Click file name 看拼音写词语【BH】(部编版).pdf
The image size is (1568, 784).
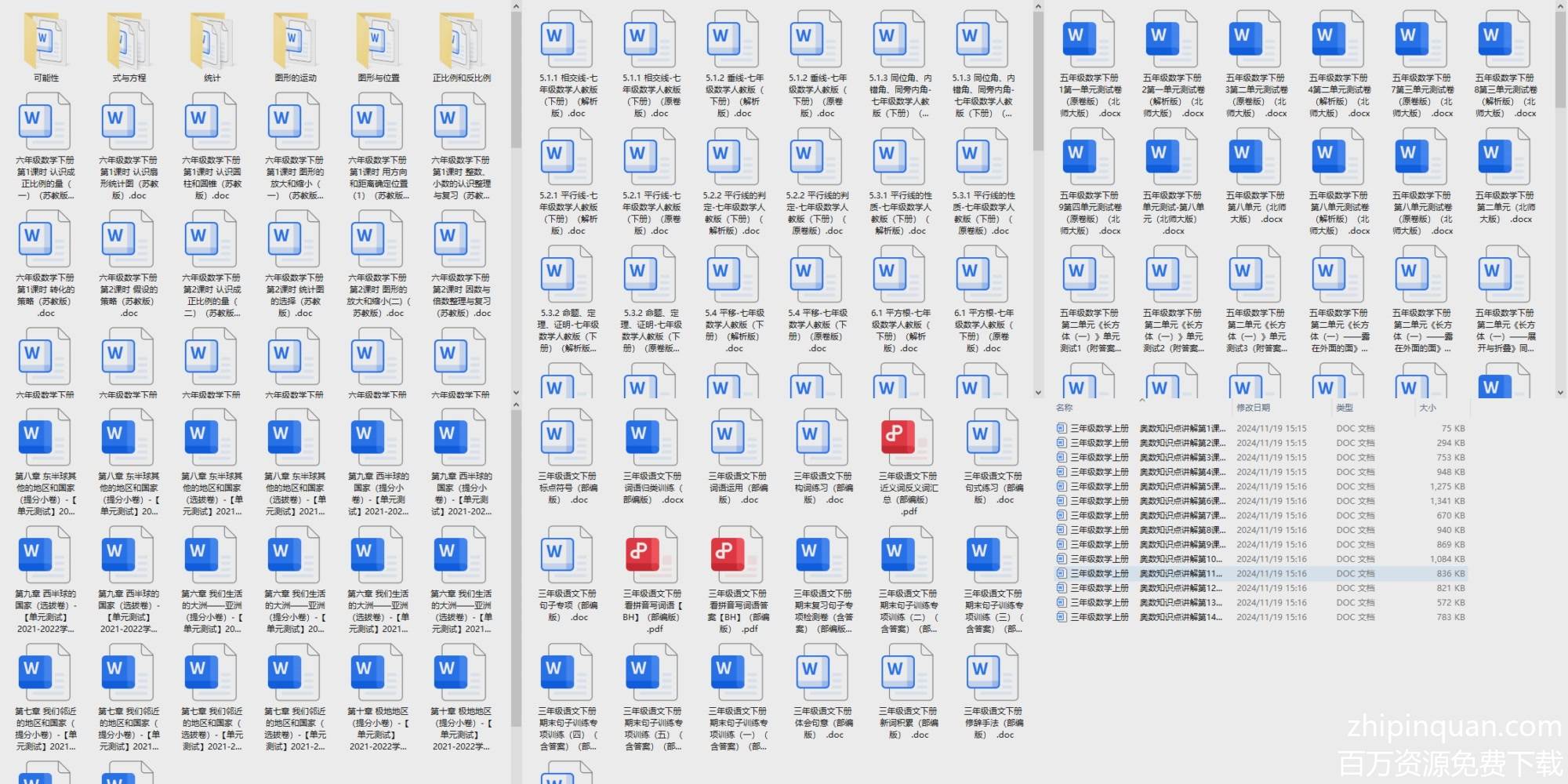652,612
